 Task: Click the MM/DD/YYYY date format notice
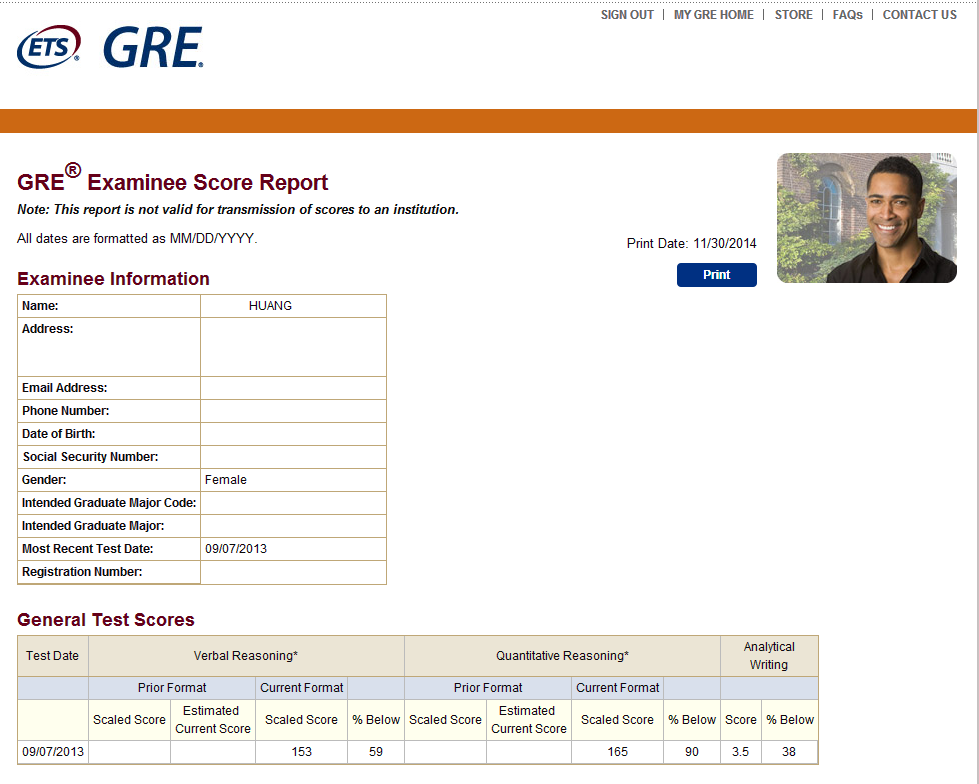click(137, 238)
